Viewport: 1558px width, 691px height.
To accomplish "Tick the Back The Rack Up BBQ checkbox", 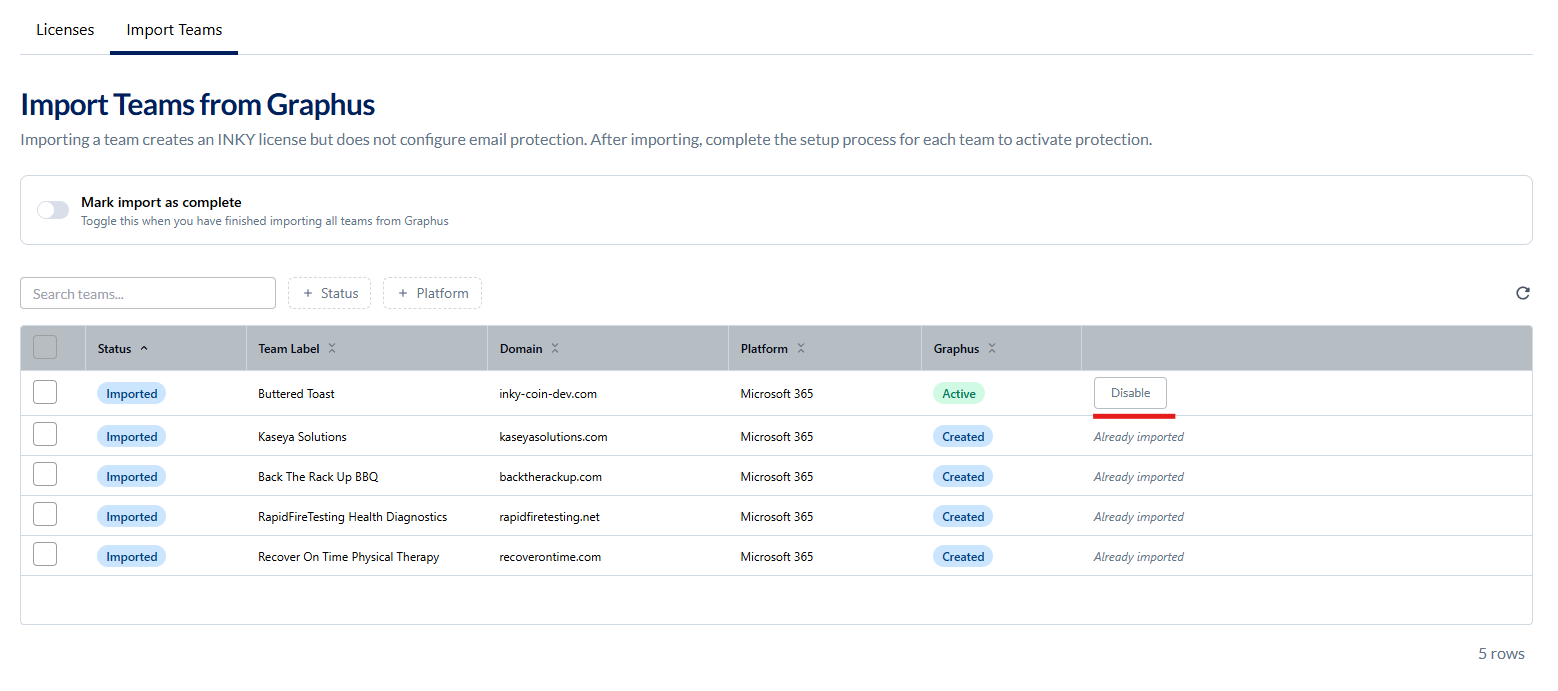I will click(45, 475).
